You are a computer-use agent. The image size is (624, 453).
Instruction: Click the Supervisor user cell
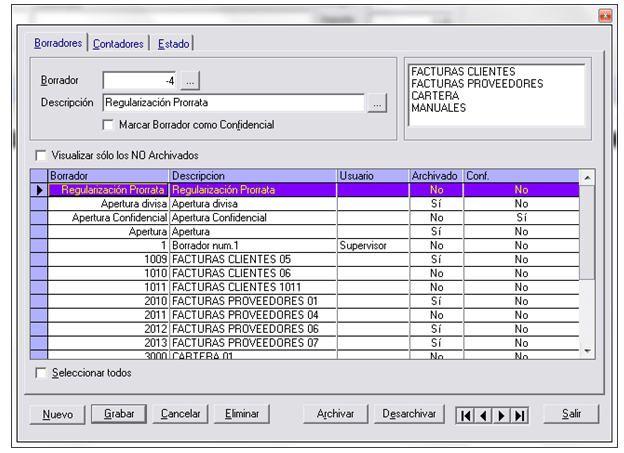(x=373, y=246)
